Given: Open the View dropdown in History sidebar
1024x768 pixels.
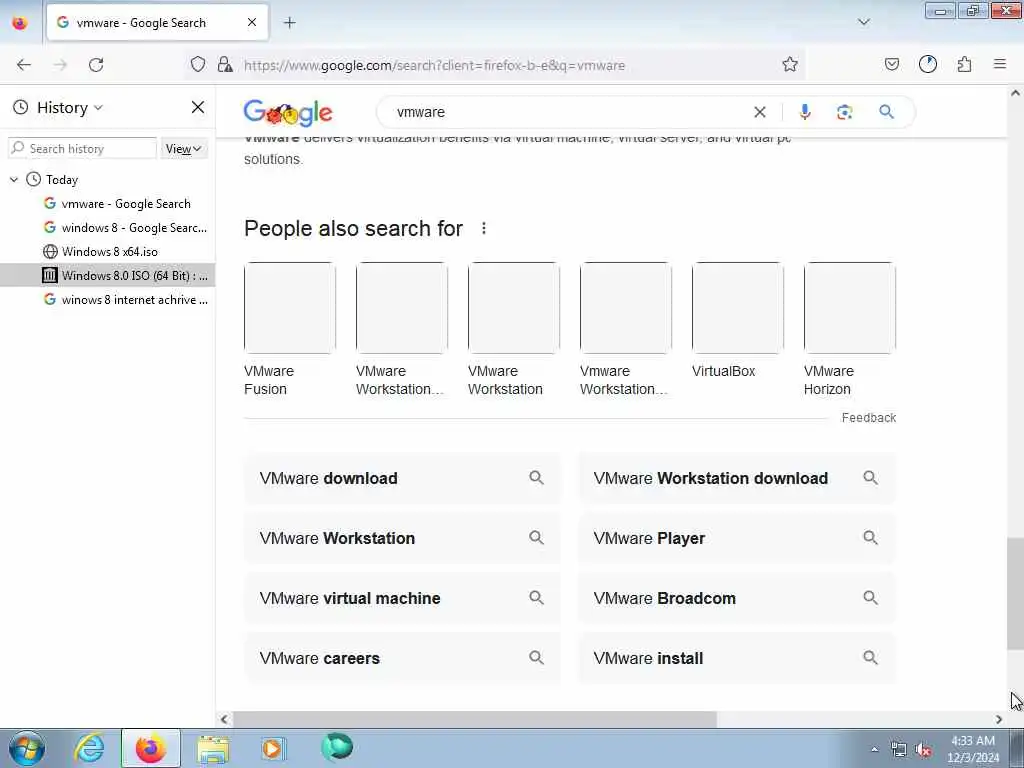Looking at the screenshot, I should (184, 148).
